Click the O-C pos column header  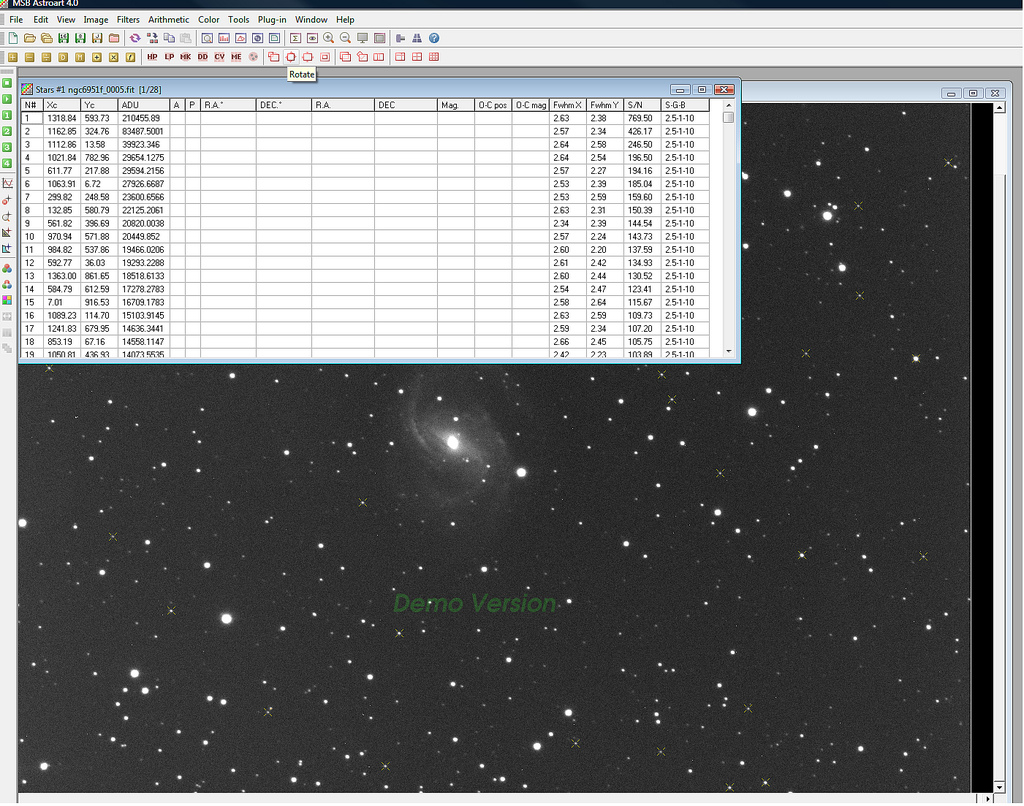(493, 105)
